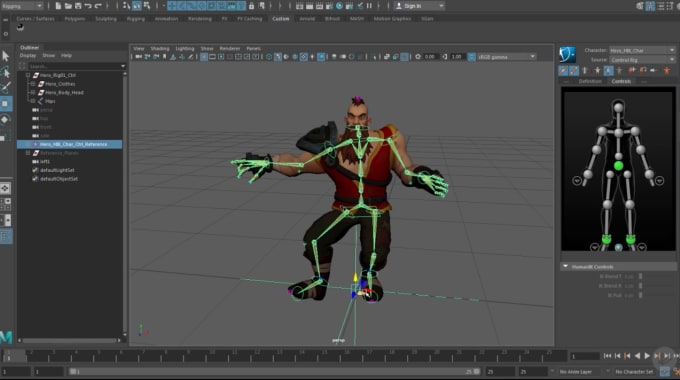Open the Rigging menu set dropdown

pos(22,6)
